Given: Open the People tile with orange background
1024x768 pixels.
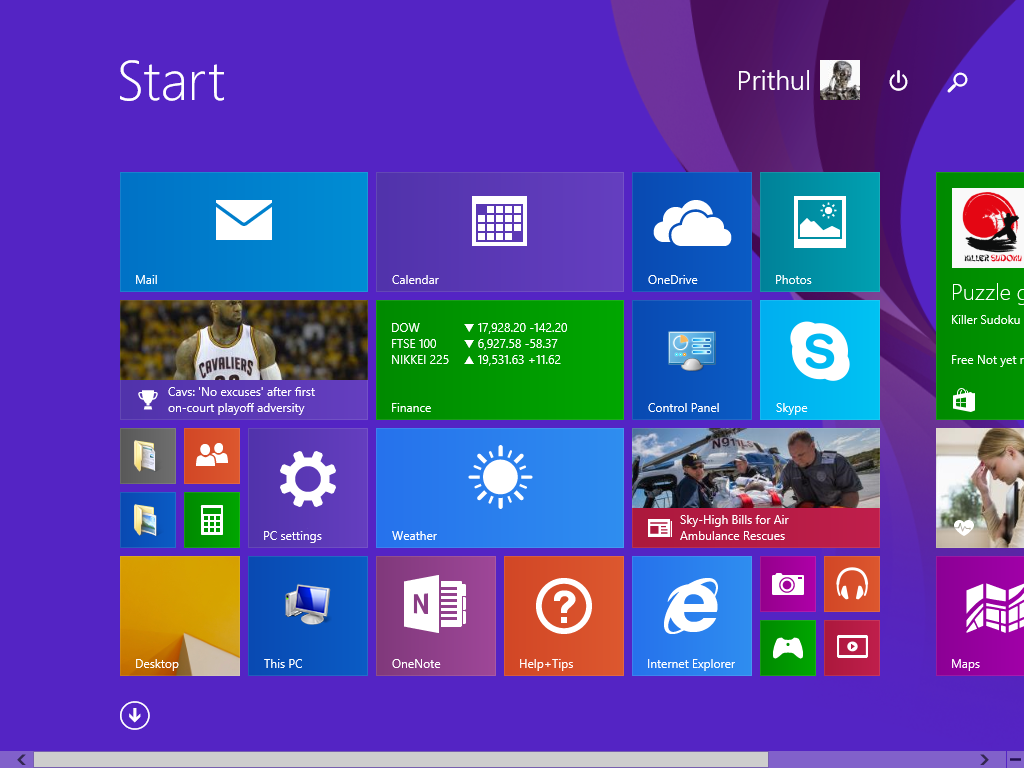Looking at the screenshot, I should [212, 456].
